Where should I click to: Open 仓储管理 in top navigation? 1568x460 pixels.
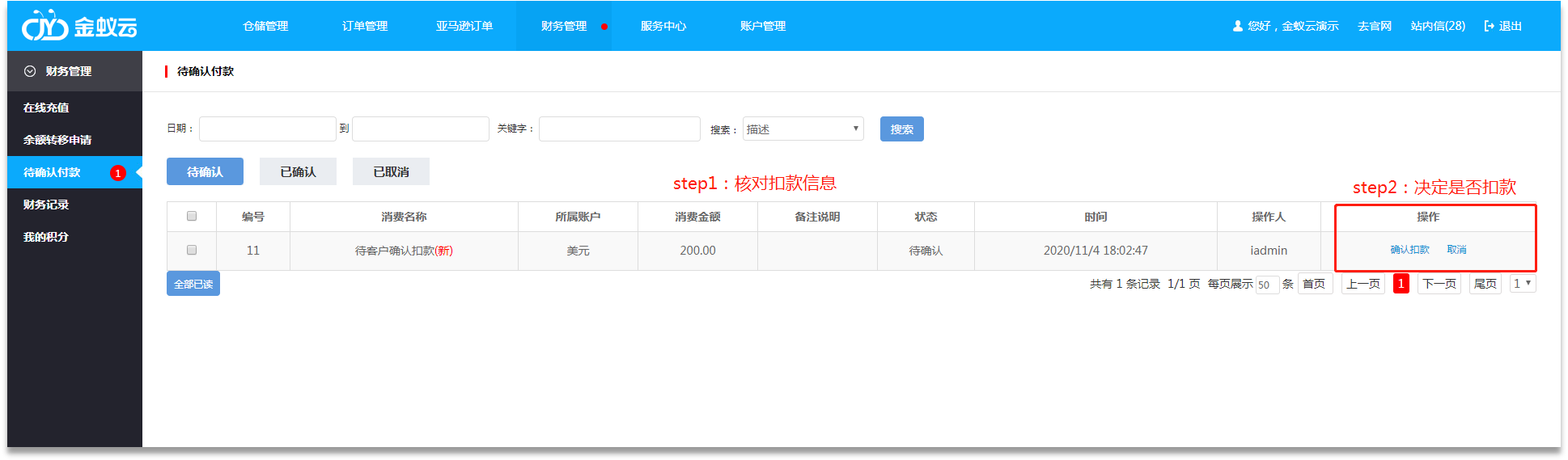tap(265, 26)
